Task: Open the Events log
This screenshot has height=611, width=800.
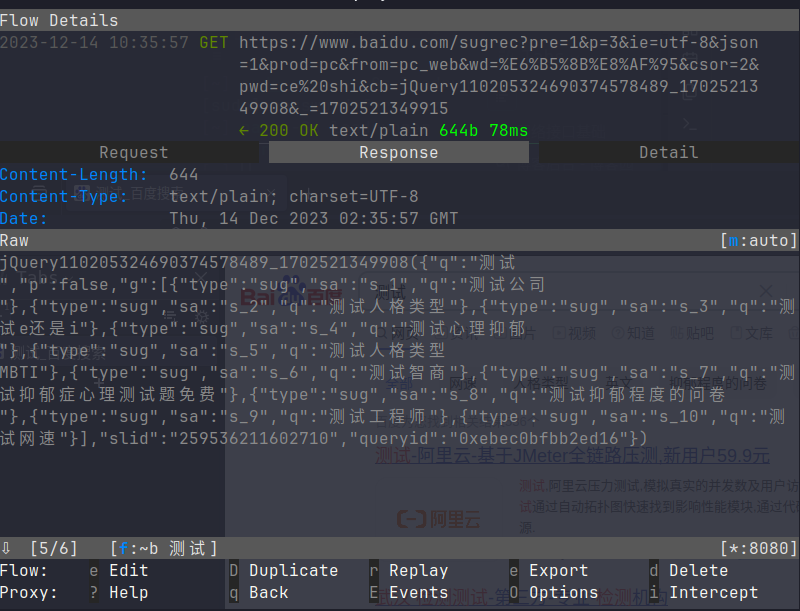Action: [x=417, y=592]
